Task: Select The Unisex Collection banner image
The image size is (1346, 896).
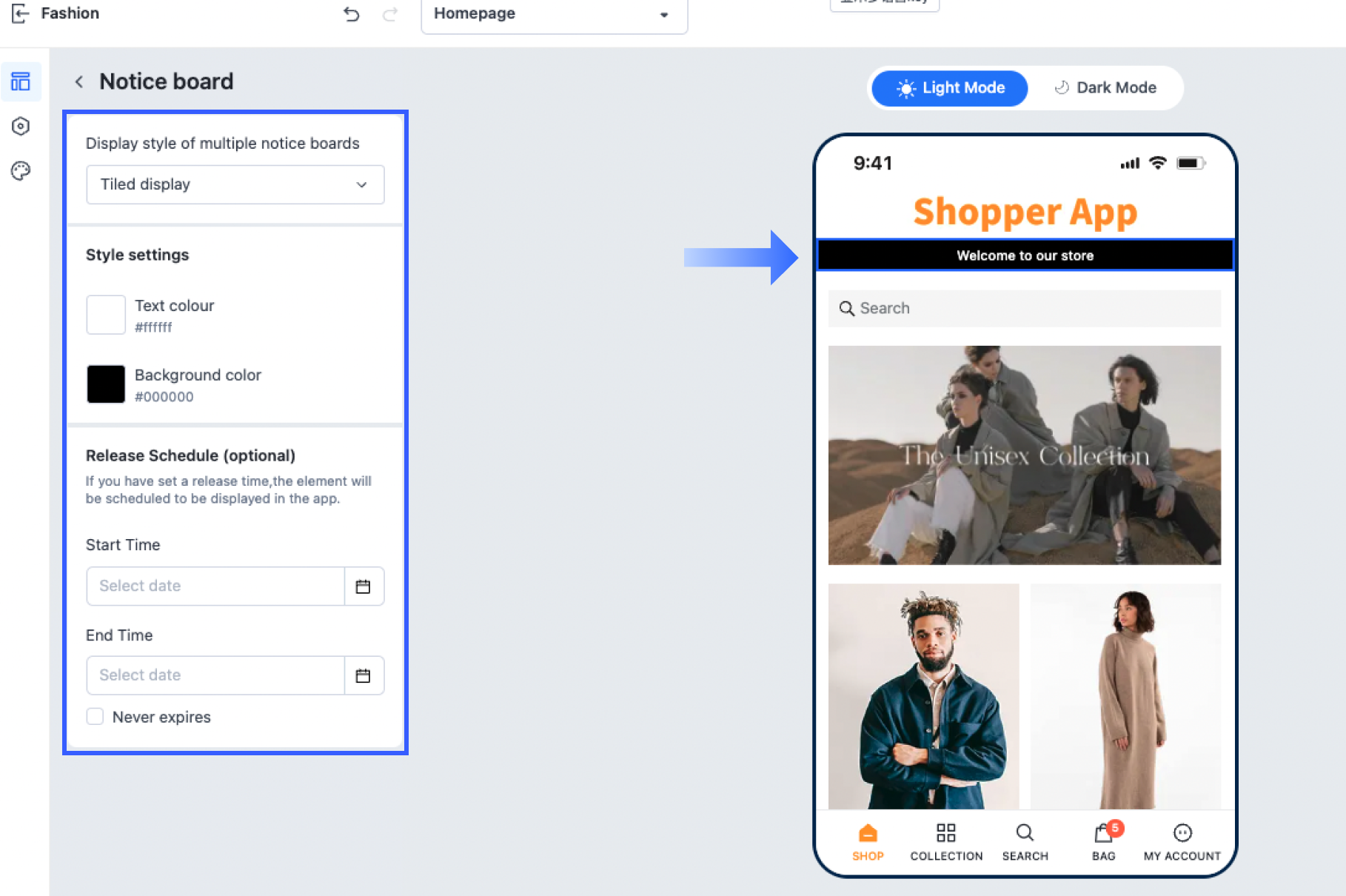Action: pos(1025,455)
